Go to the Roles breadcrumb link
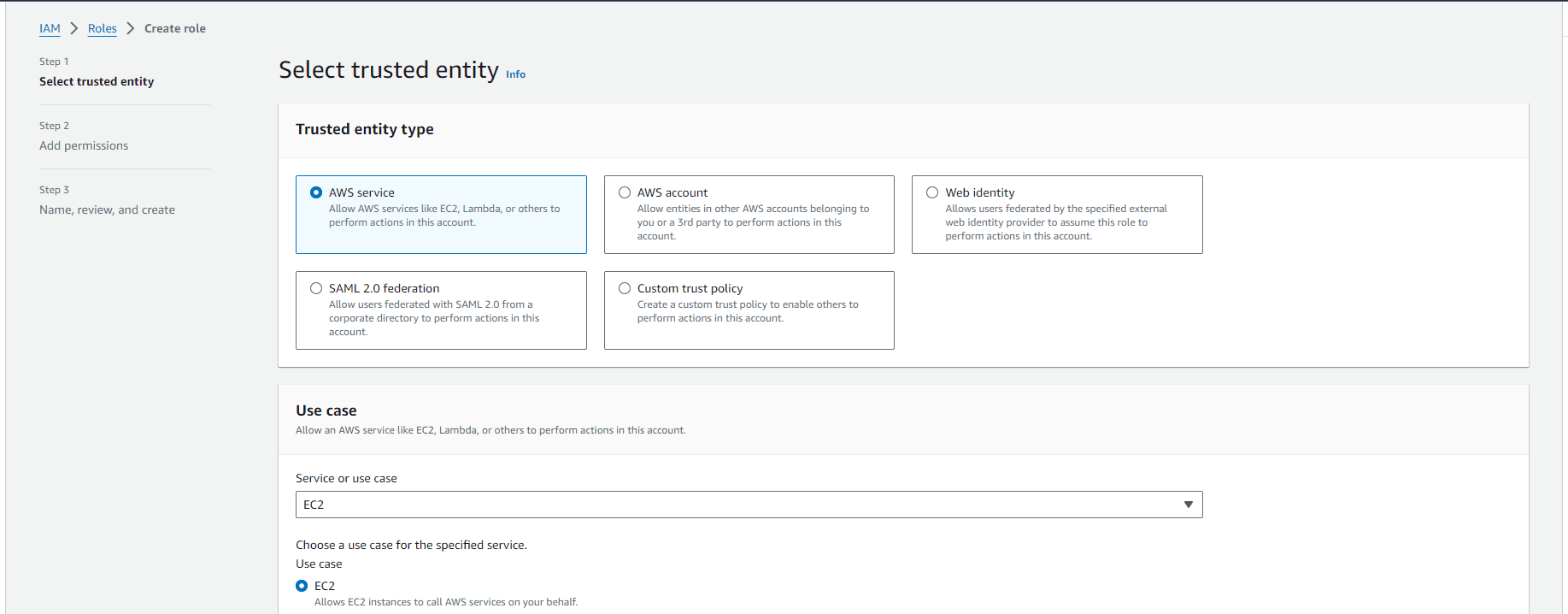1568x614 pixels. [103, 28]
